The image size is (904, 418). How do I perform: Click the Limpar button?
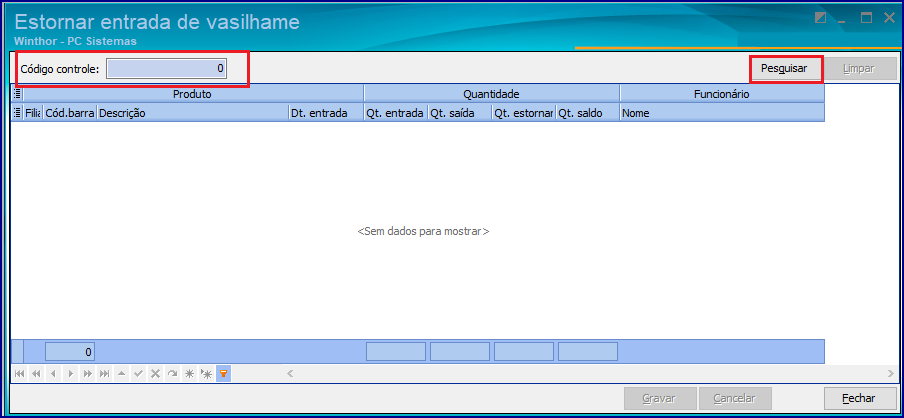point(859,69)
